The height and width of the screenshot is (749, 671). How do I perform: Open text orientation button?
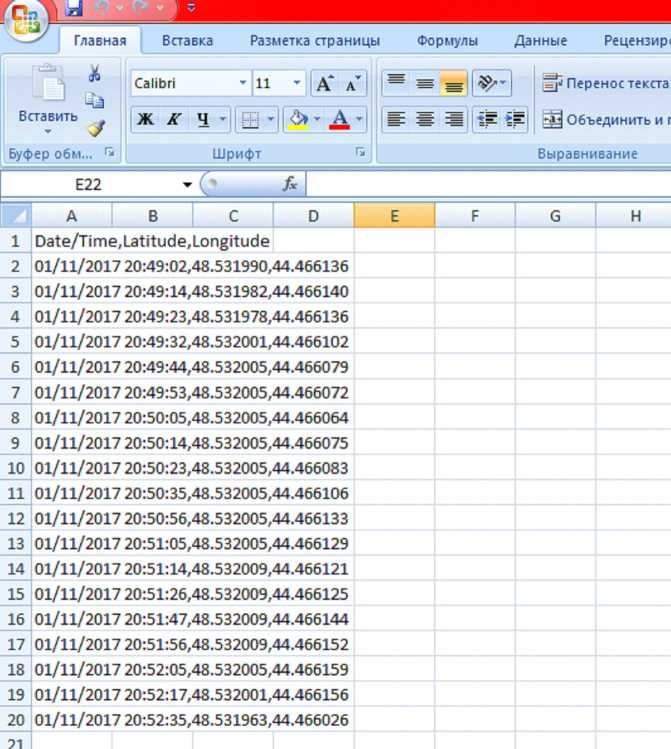(492, 84)
